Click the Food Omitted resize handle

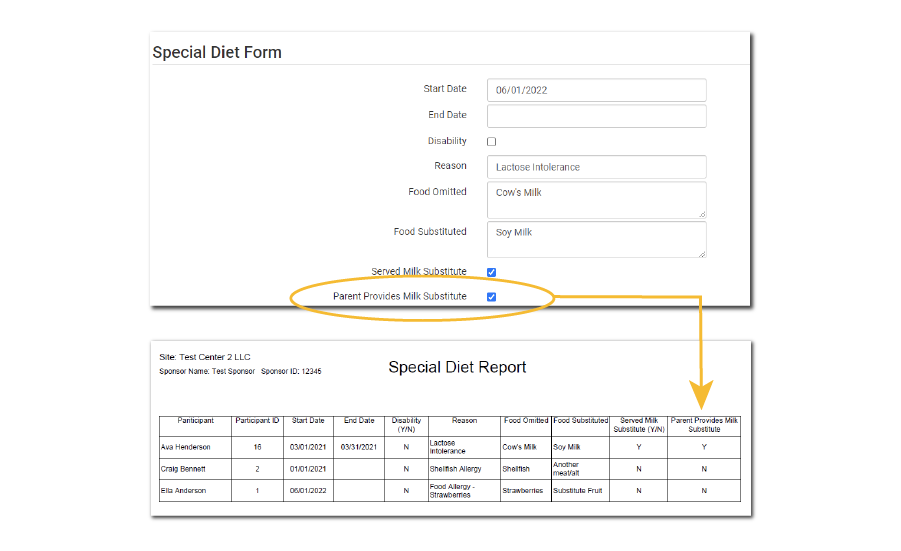point(702,214)
